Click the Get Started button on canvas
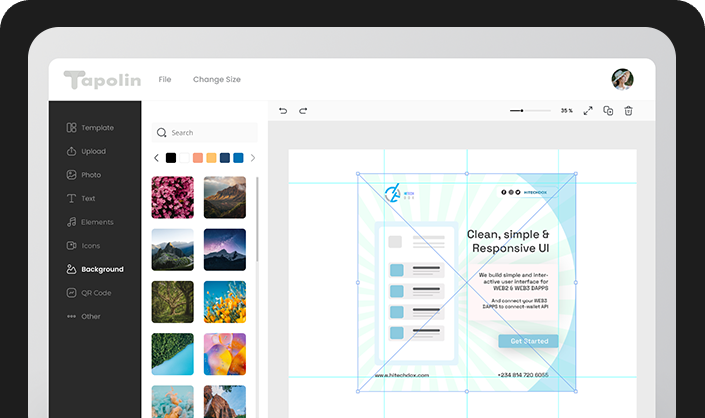 click(529, 341)
